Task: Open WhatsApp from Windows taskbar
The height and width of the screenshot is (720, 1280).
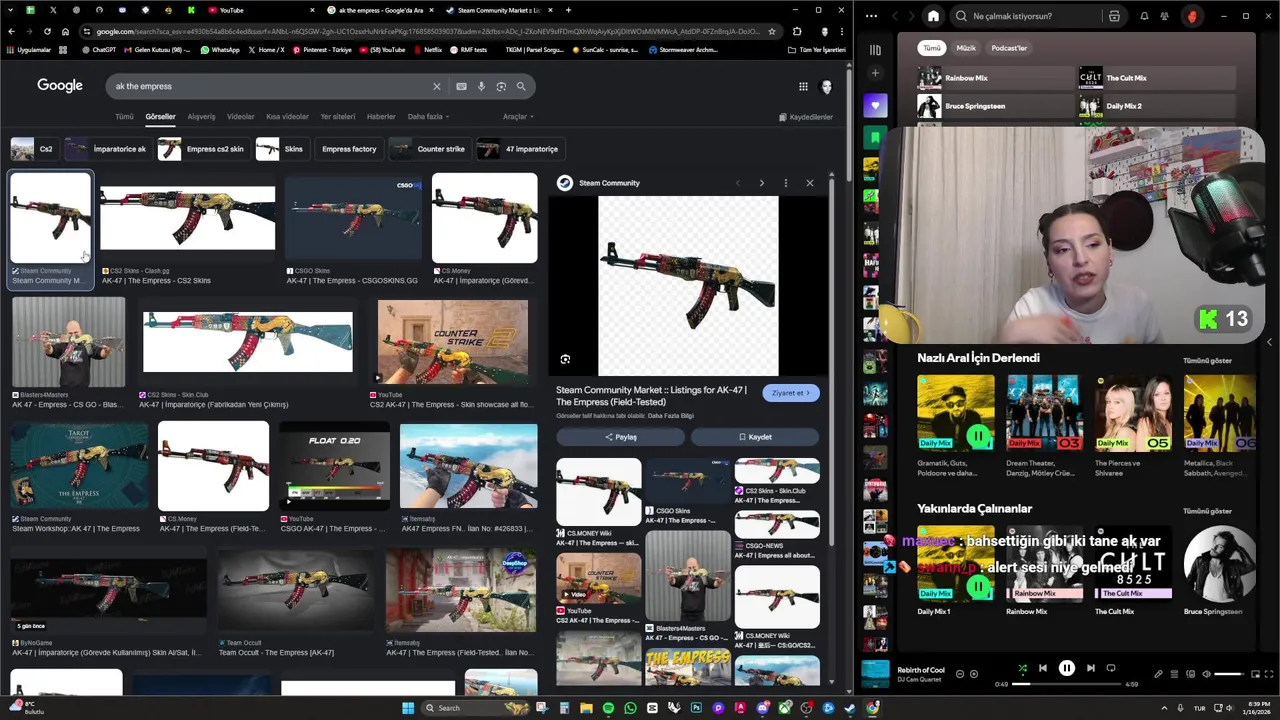Action: click(630, 708)
